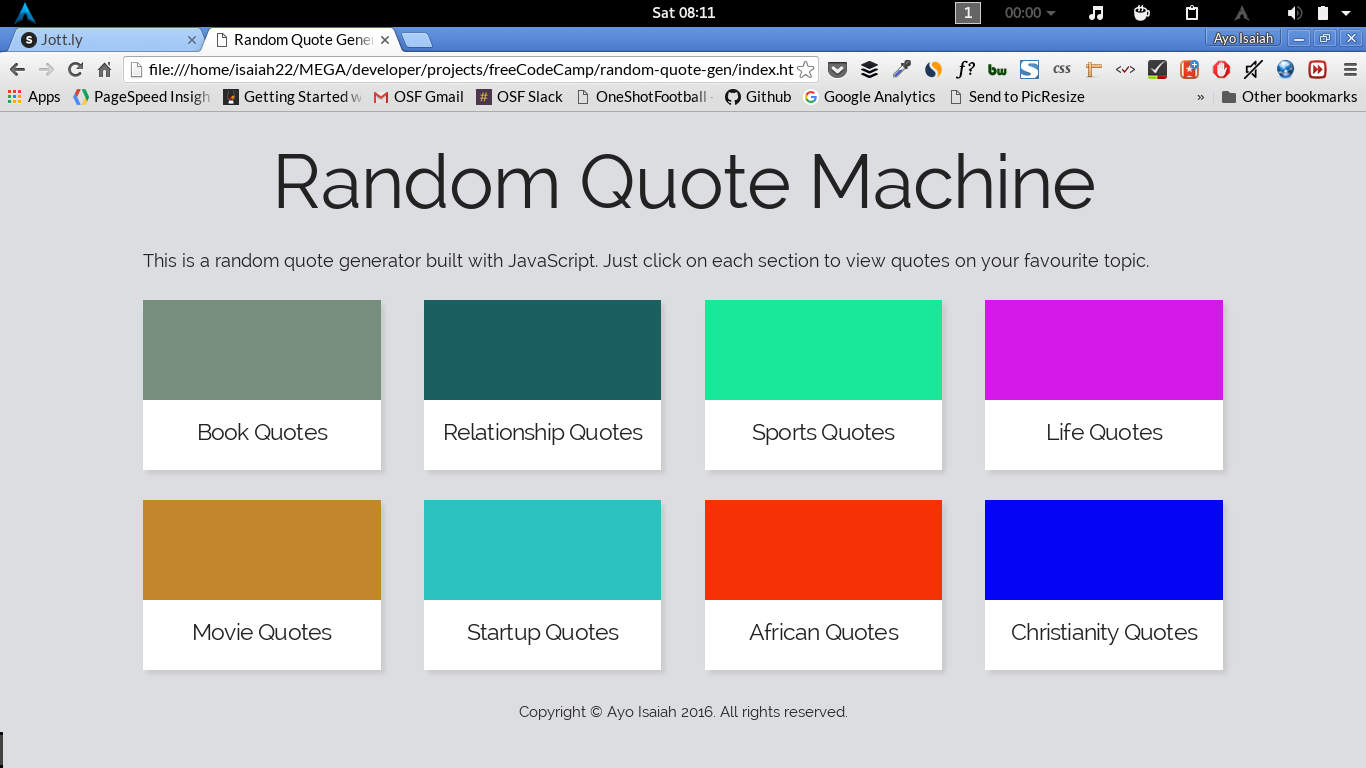Click the address bar URL field

pyautogui.click(x=470, y=69)
